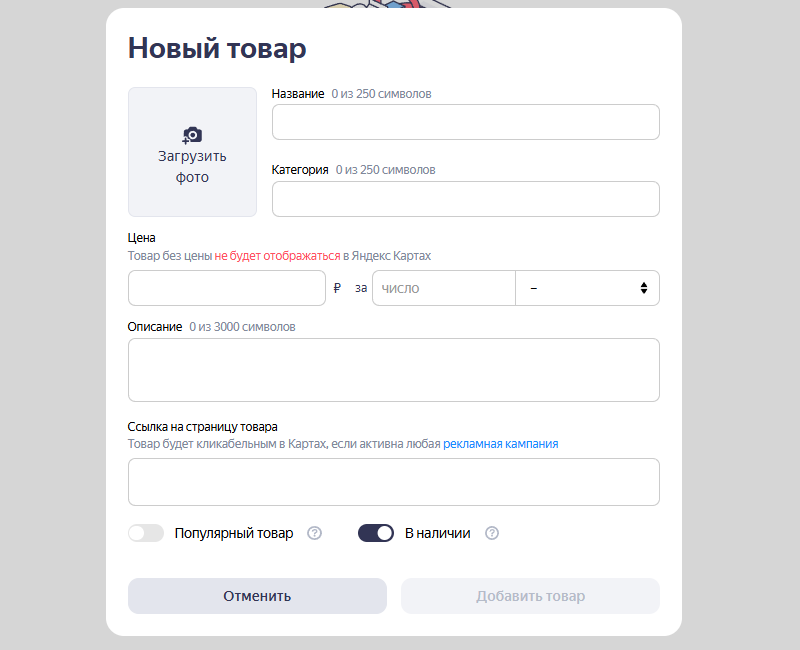Click the Описание text area
Screen dimensions: 800x650
(x=393, y=368)
